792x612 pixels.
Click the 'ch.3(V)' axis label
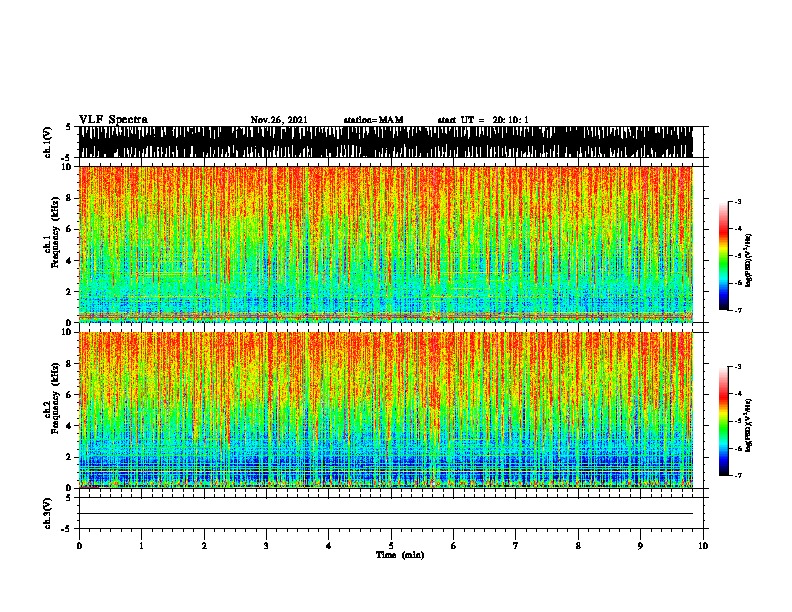(x=47, y=513)
